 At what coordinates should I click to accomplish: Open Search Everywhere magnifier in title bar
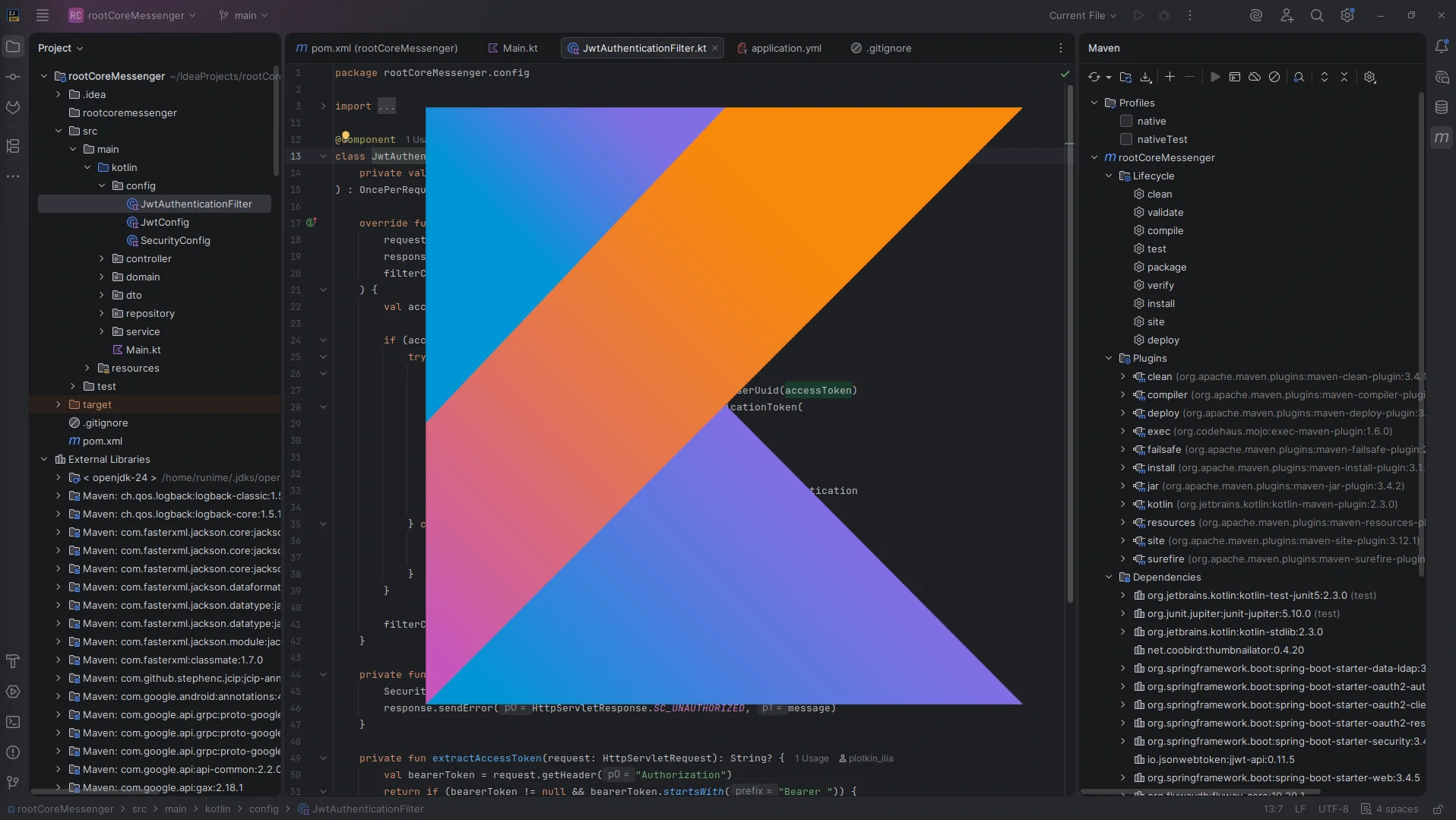click(1318, 15)
